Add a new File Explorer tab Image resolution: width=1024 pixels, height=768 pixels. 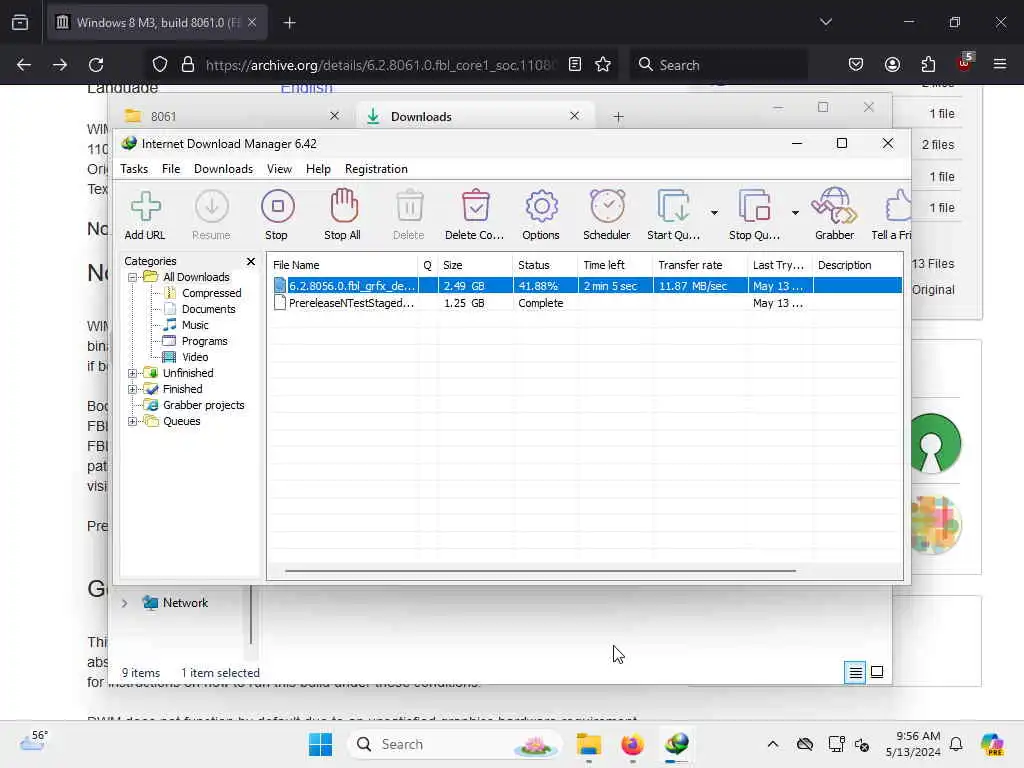coord(618,117)
